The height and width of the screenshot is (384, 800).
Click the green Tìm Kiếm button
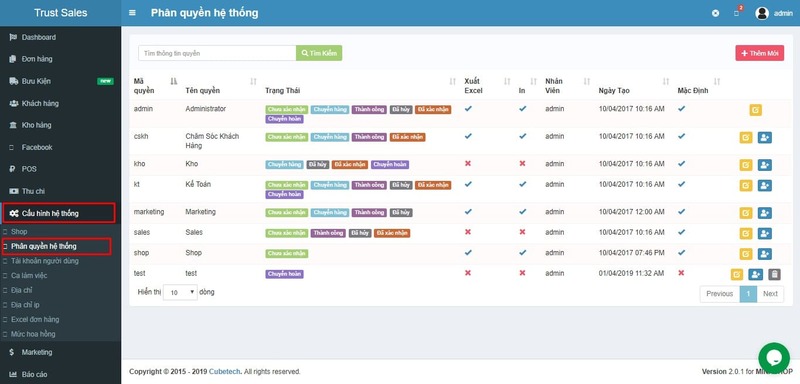pyautogui.click(x=319, y=53)
